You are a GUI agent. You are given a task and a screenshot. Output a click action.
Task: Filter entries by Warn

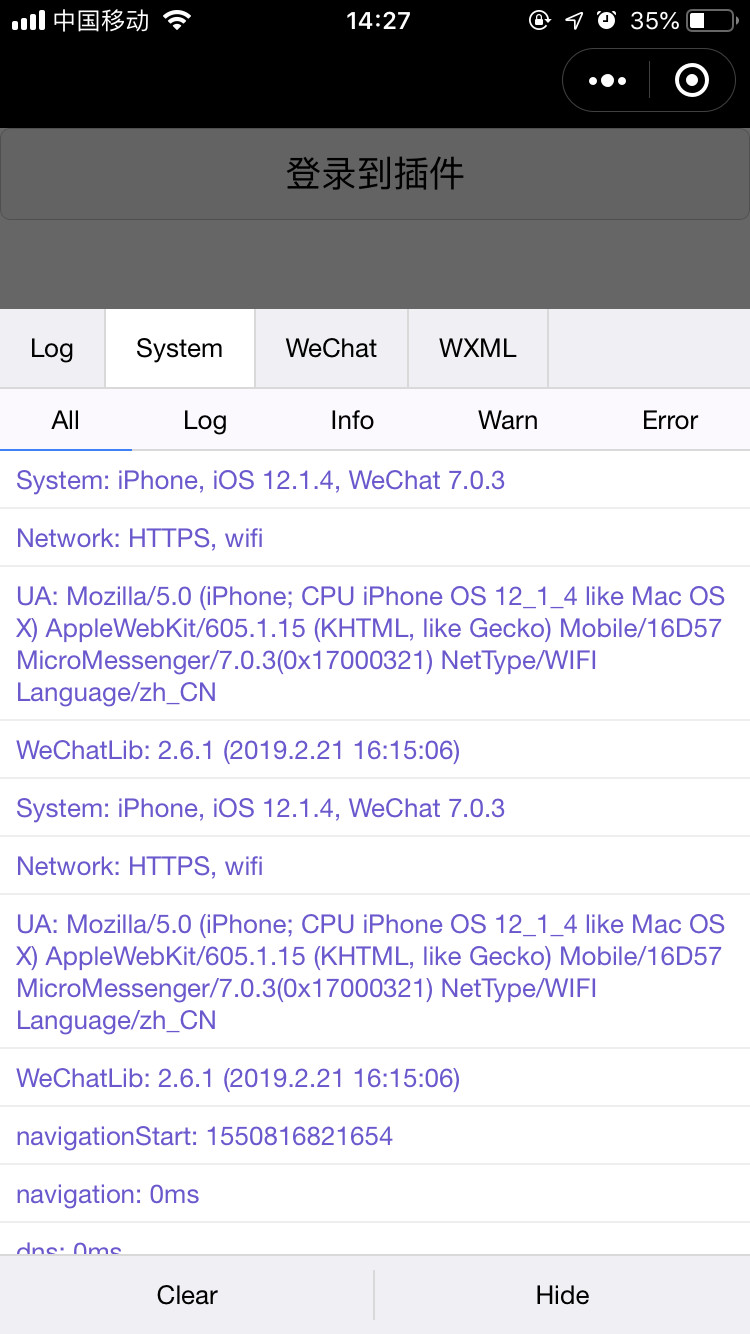point(508,420)
